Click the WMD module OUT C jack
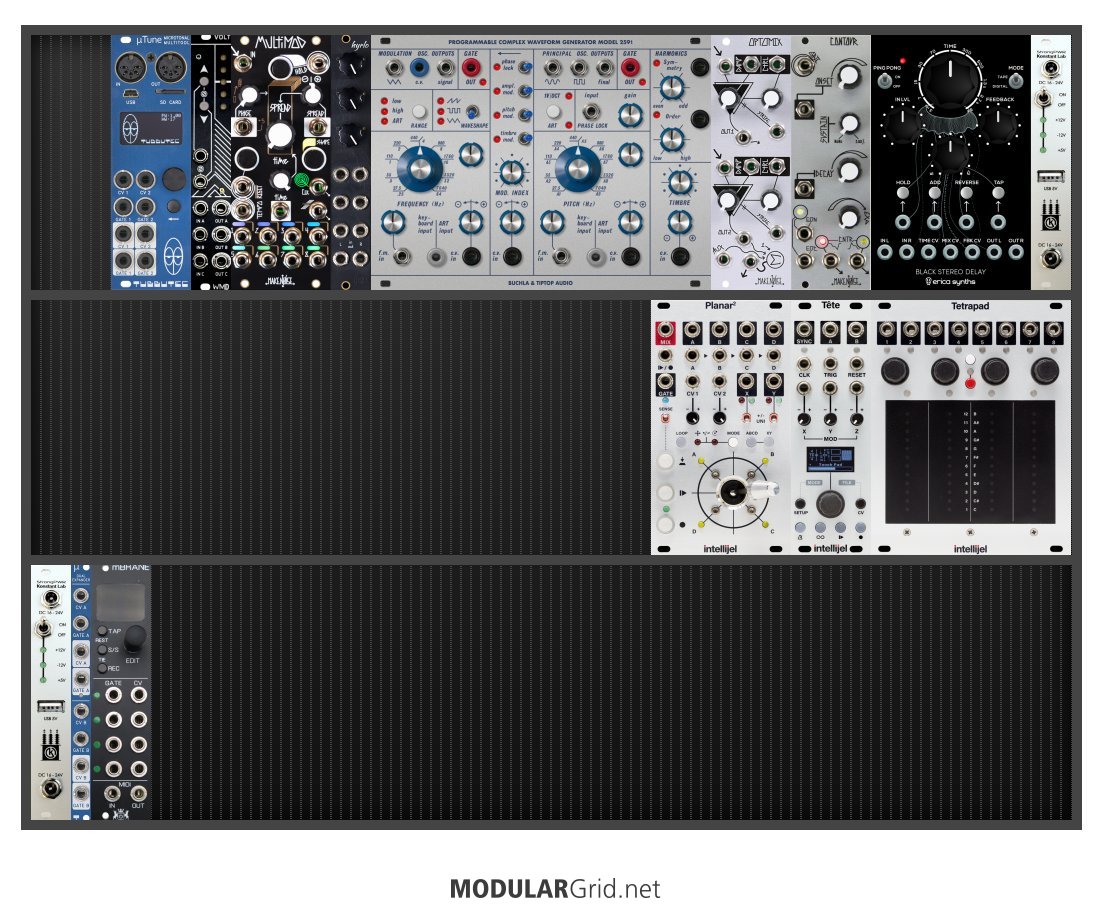 [x=221, y=260]
